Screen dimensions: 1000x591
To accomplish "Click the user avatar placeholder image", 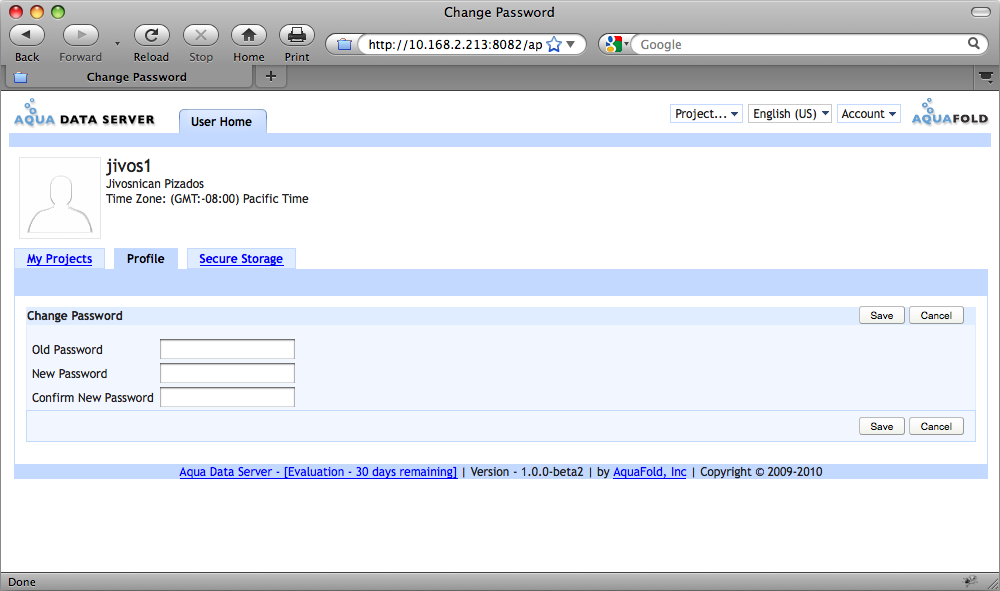I will (x=60, y=198).
